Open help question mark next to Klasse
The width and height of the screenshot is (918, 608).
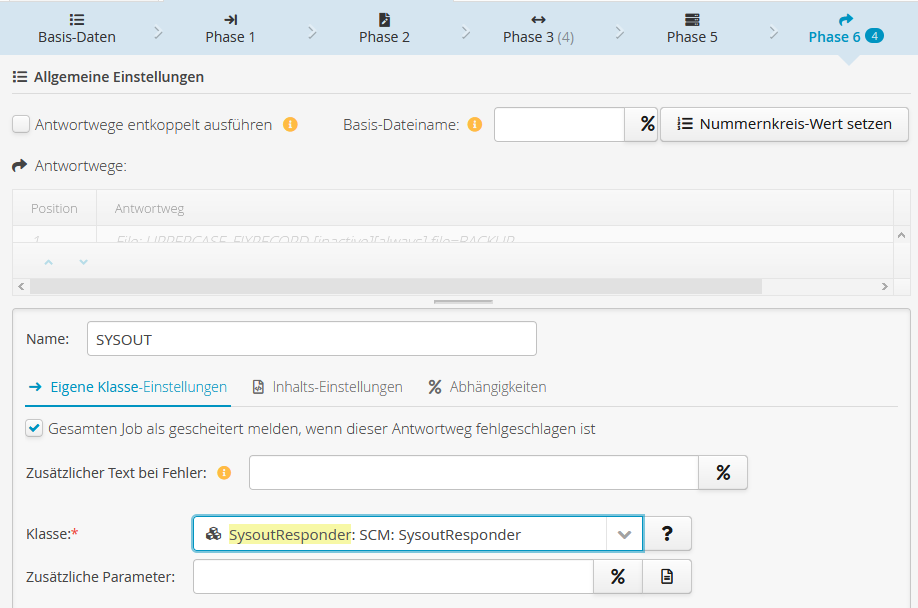click(x=667, y=534)
